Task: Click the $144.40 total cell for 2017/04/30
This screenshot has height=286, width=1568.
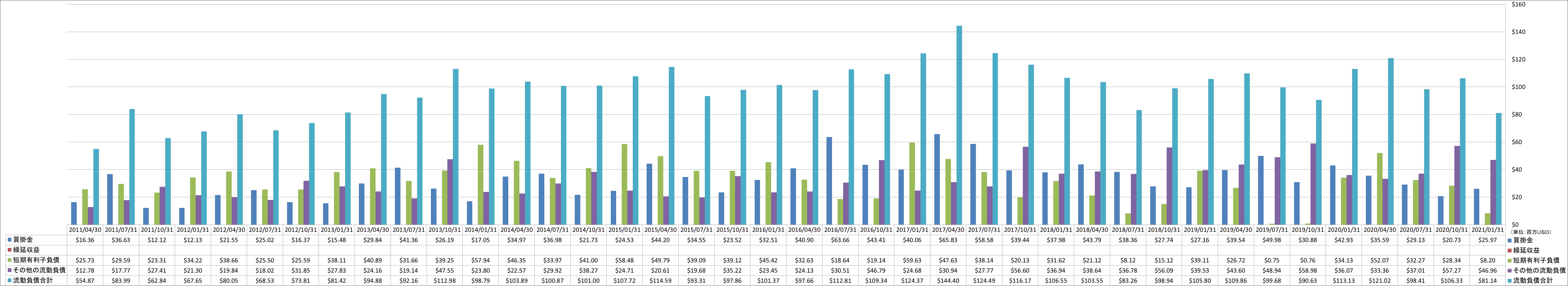Action: (948, 280)
